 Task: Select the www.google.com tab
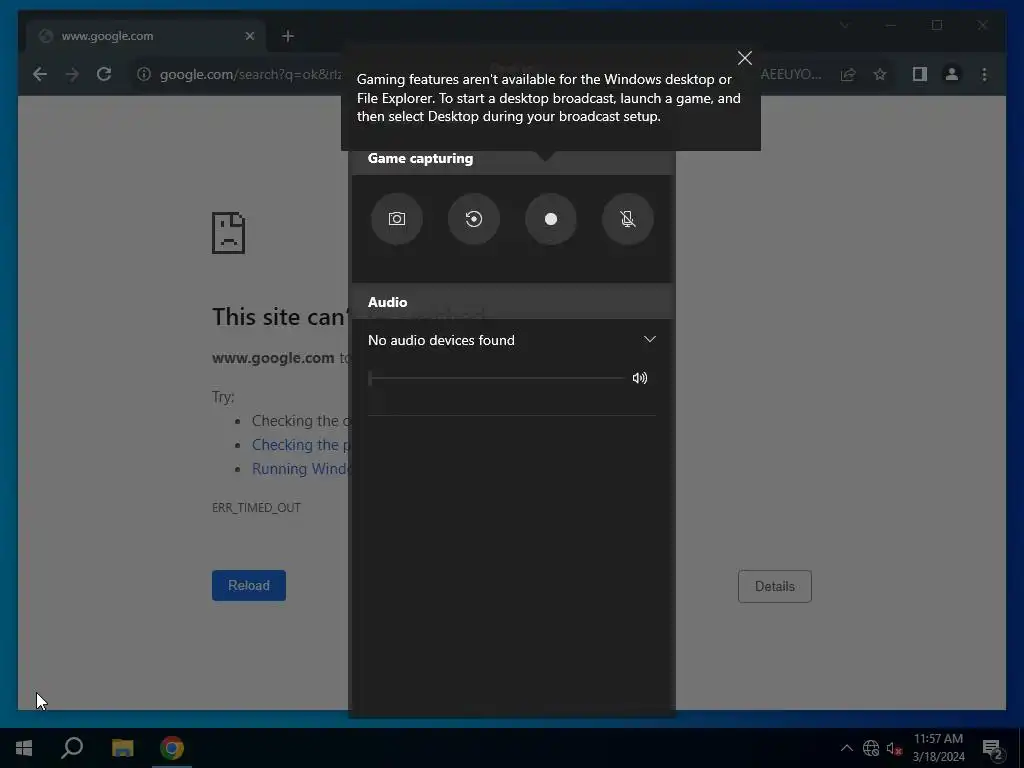(x=147, y=36)
